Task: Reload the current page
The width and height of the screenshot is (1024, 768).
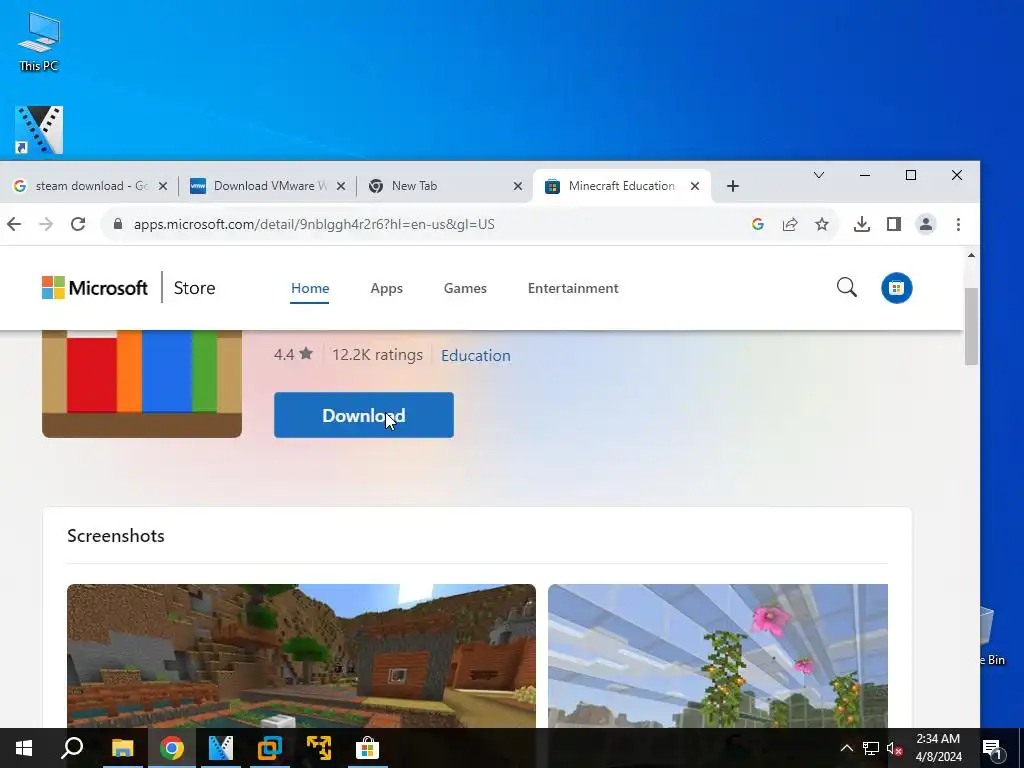Action: pos(78,224)
